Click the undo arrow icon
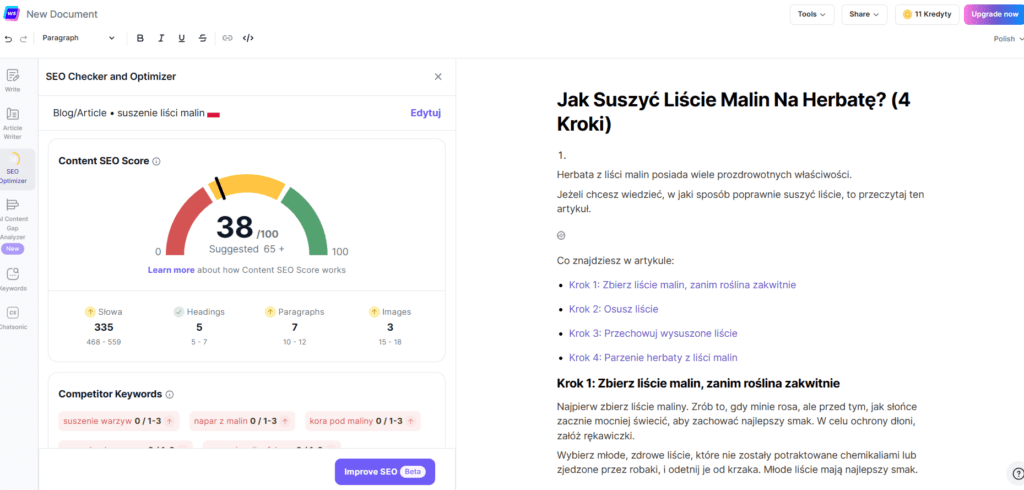The height and width of the screenshot is (490, 1024). point(9,38)
